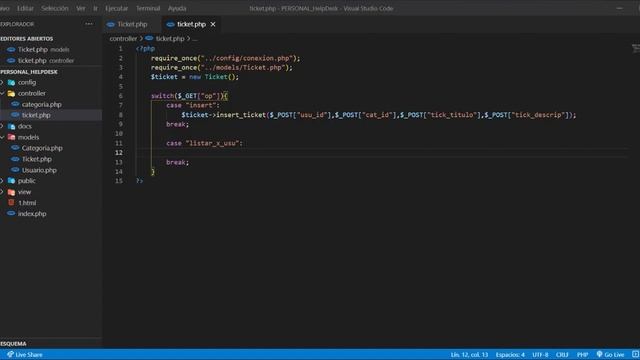Open notifications icon in status bar
640x360 pixels.
(x=635, y=355)
